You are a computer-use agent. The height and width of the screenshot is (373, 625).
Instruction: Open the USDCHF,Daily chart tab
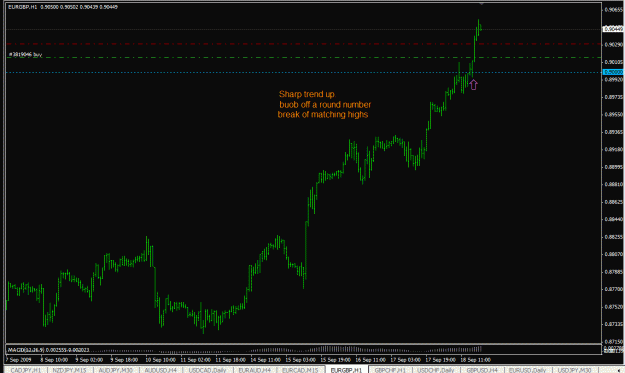(436, 370)
